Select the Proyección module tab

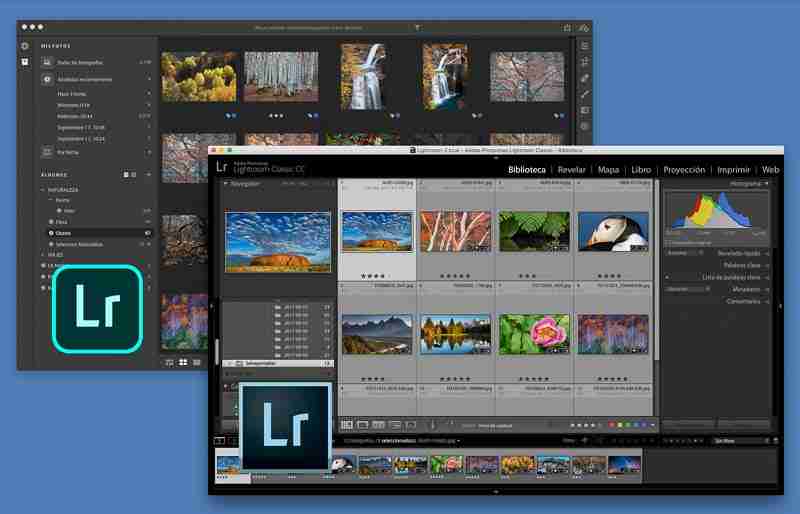click(x=684, y=170)
